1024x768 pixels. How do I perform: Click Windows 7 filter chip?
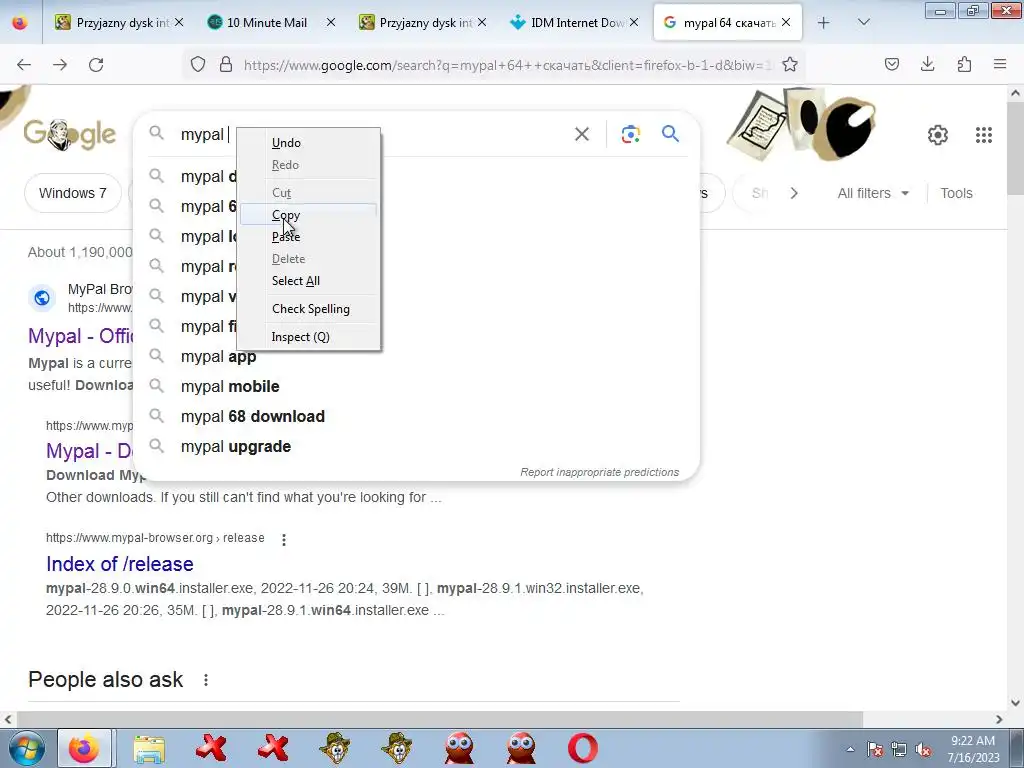72,193
